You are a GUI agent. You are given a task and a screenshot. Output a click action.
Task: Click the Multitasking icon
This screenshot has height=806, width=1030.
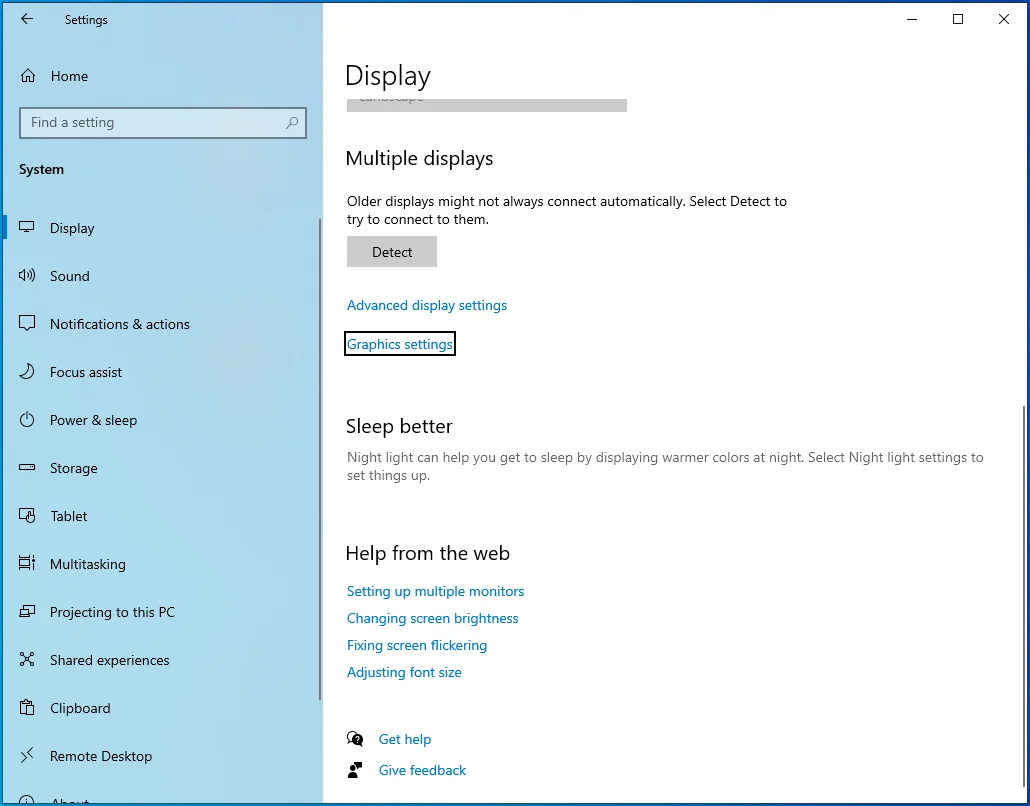(x=27, y=563)
